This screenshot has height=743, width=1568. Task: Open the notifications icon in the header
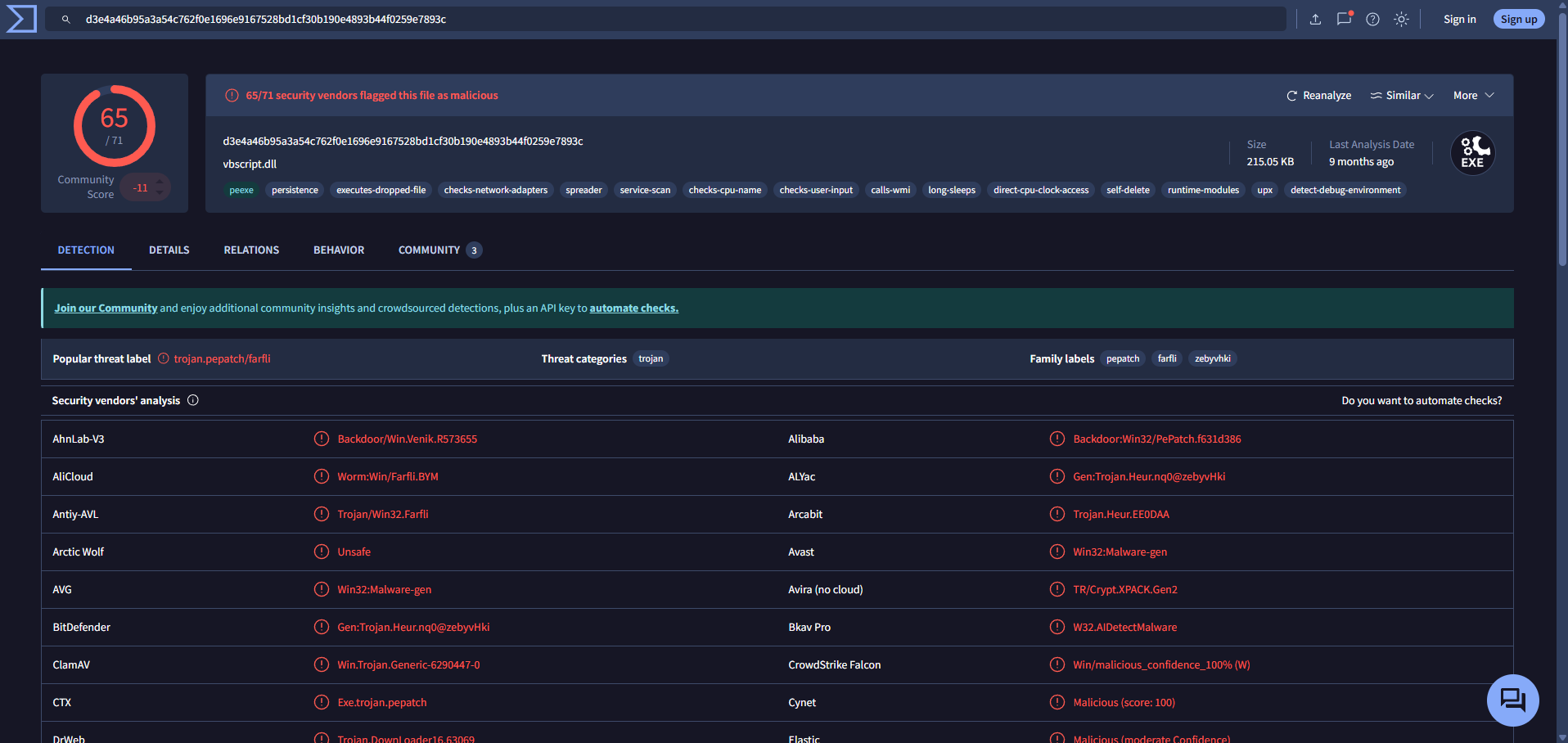tap(1344, 19)
